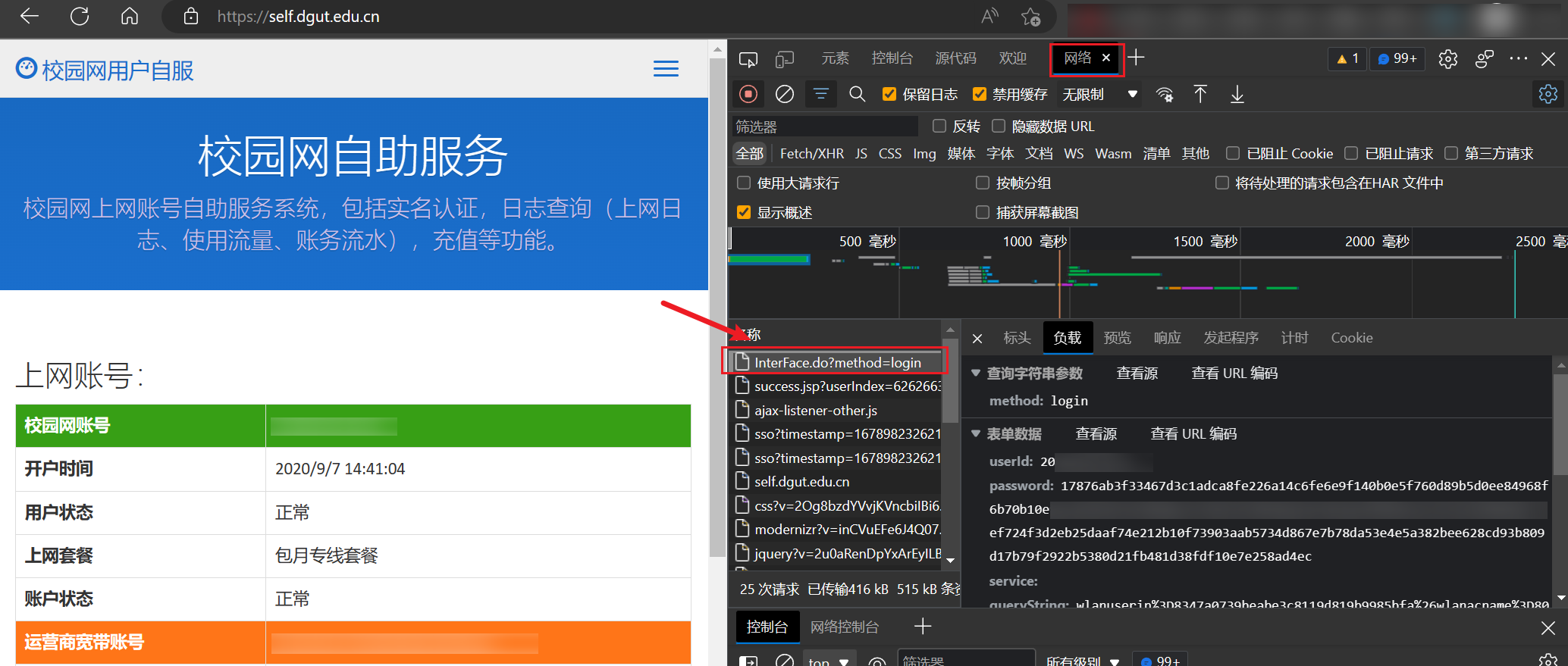
Task: Collapse the 查询字符串参数 section
Action: pos(976,373)
